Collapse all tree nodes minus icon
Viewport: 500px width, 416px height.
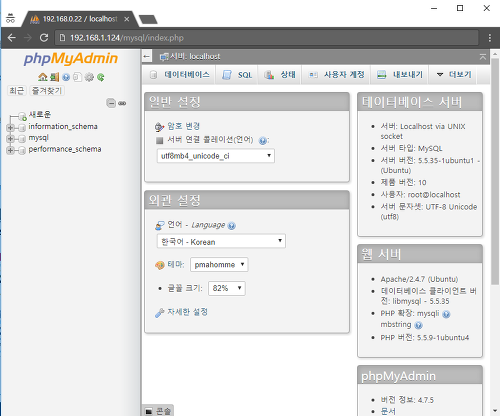[111, 103]
